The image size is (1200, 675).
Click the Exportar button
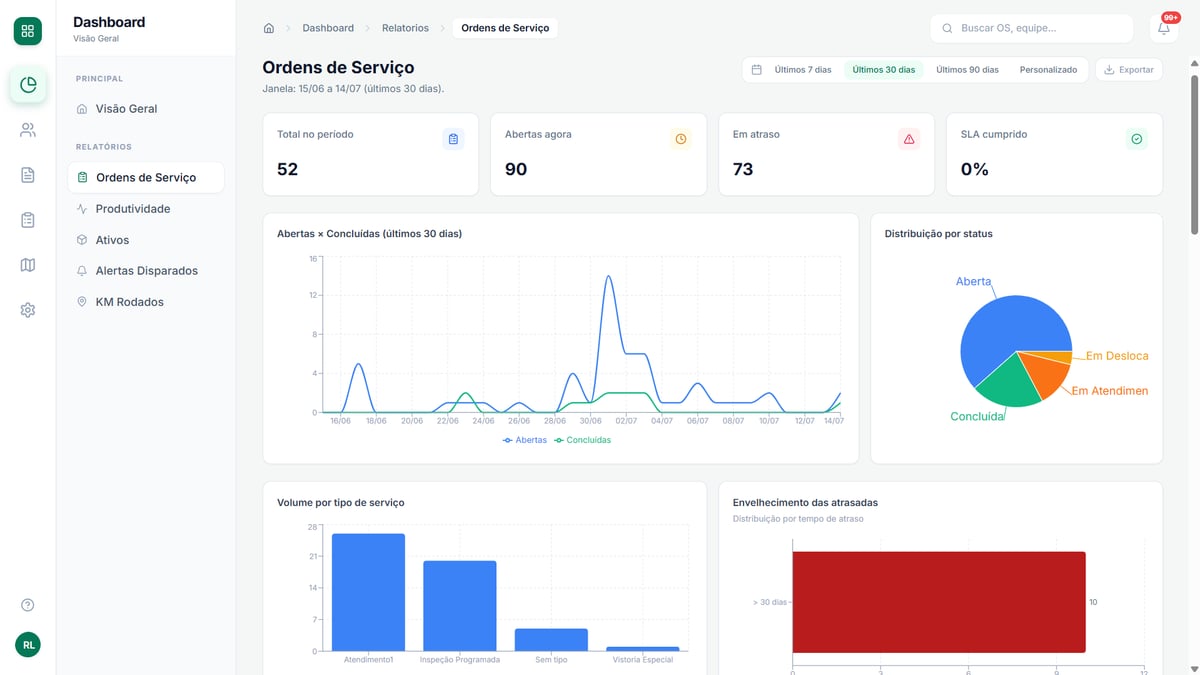click(1129, 70)
